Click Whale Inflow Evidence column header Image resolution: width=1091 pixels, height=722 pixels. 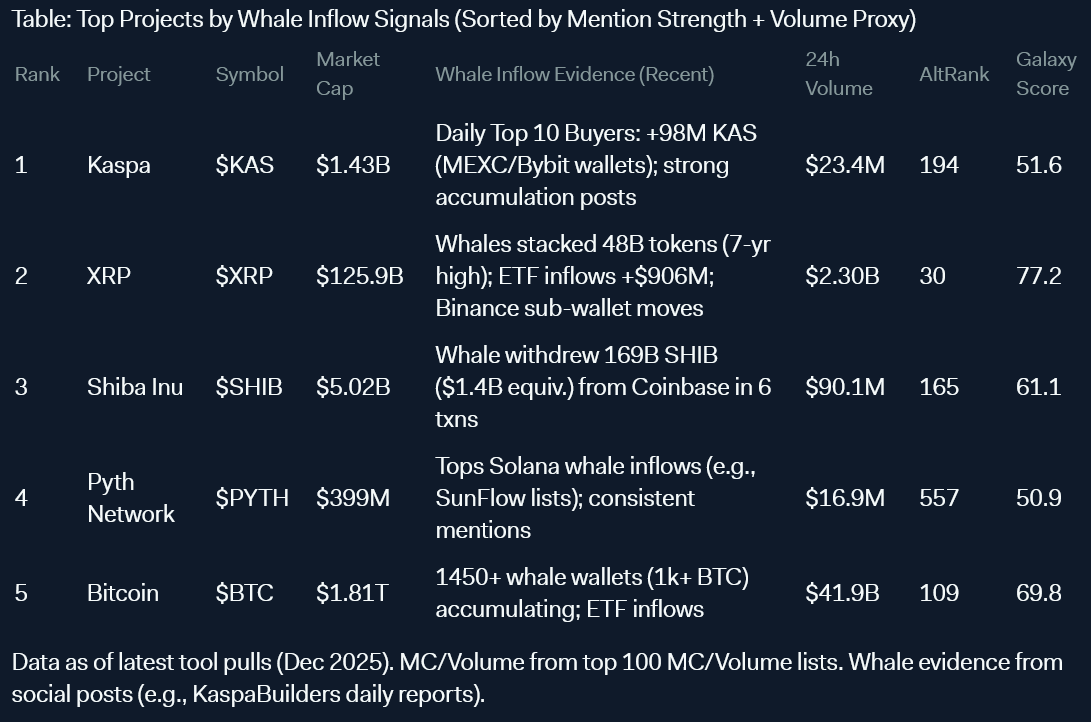point(575,74)
